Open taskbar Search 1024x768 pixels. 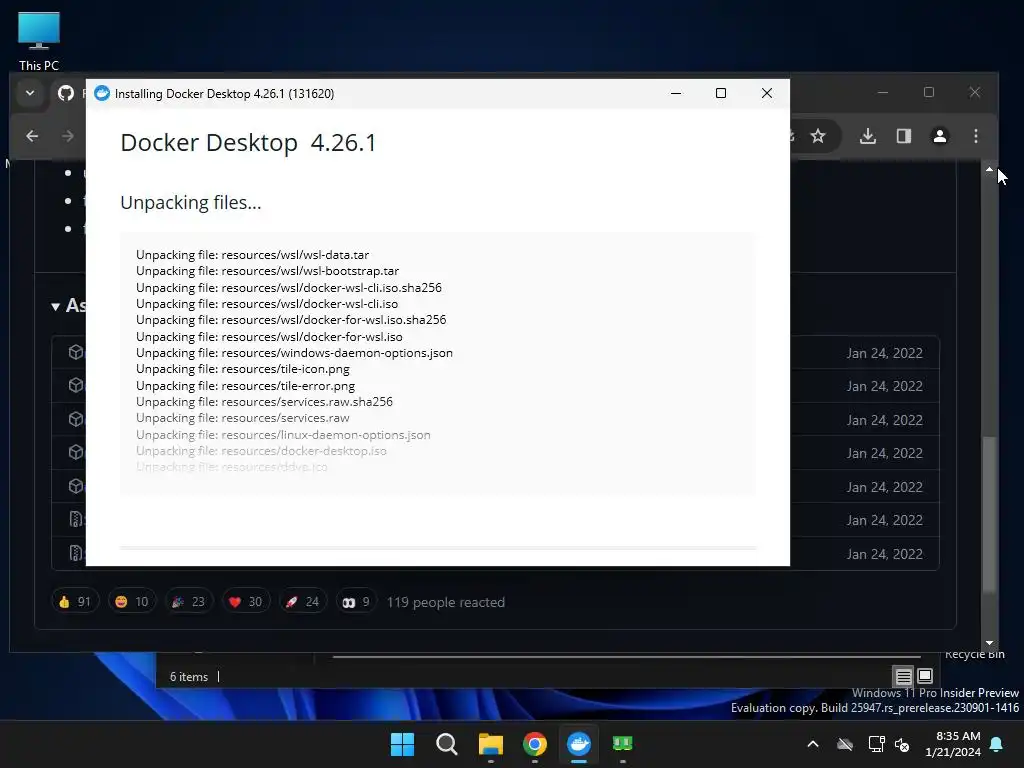click(x=447, y=744)
